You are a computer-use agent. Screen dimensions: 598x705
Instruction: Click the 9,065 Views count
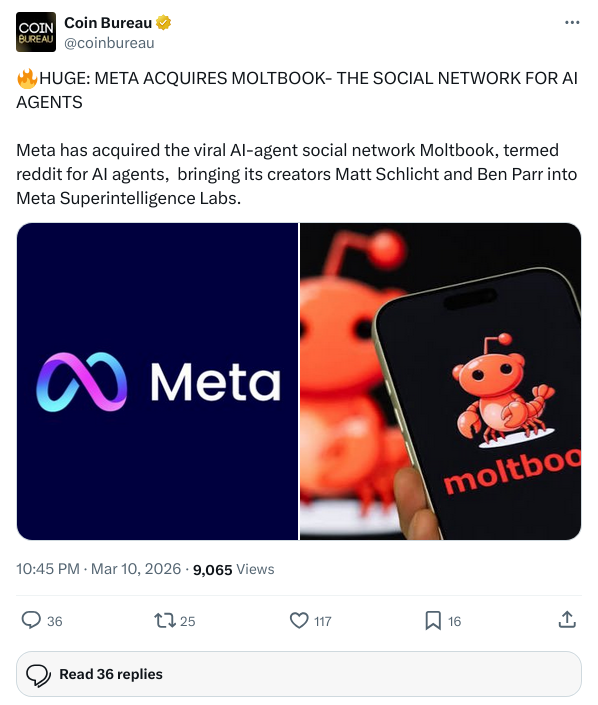point(233,569)
